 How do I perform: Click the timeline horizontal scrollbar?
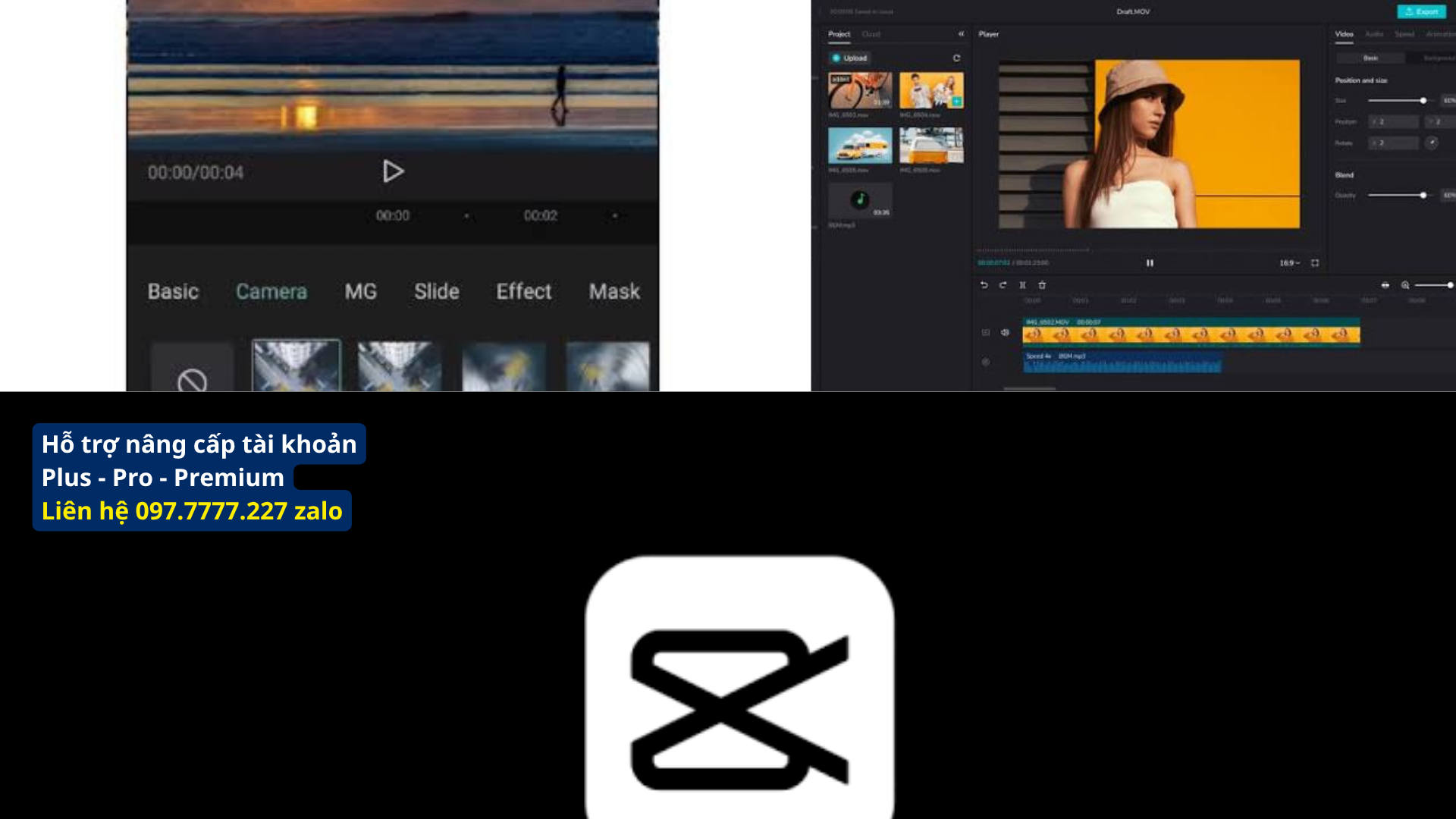[1029, 388]
